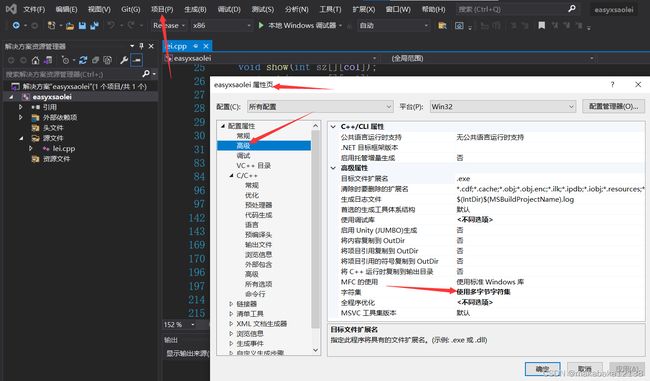Expand the 引用 node in Solution Explorer

20,107
